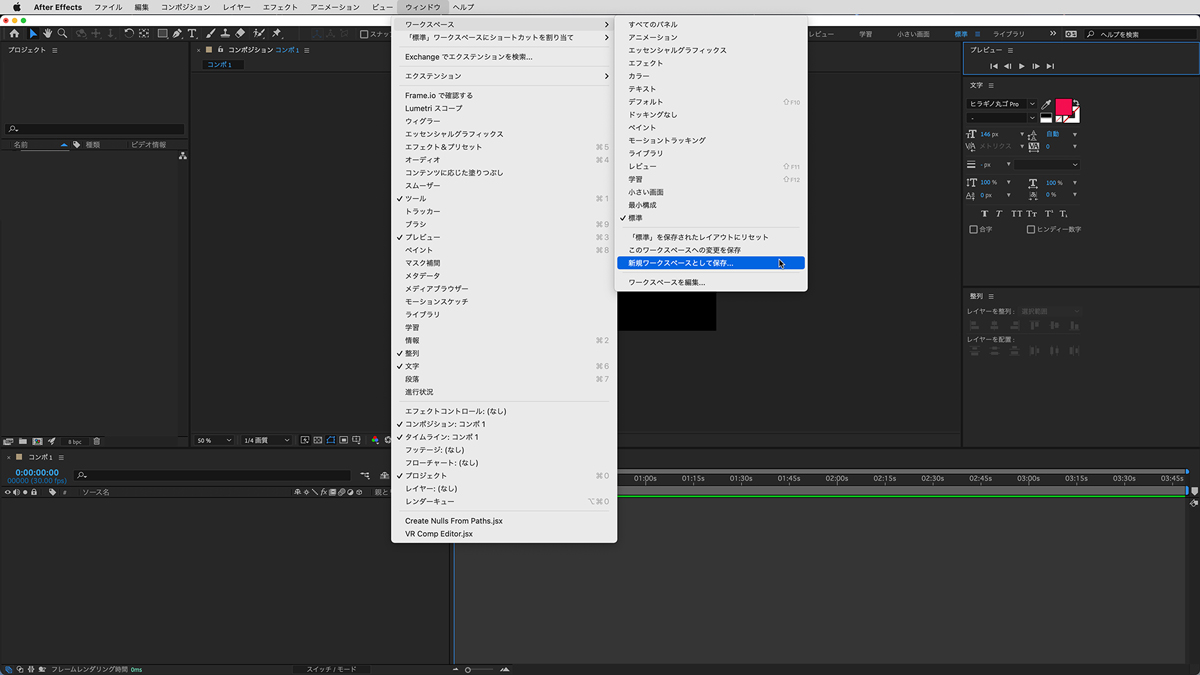The height and width of the screenshot is (675, 1200).
Task: Click the trash icon in project panel
Action: point(97,441)
